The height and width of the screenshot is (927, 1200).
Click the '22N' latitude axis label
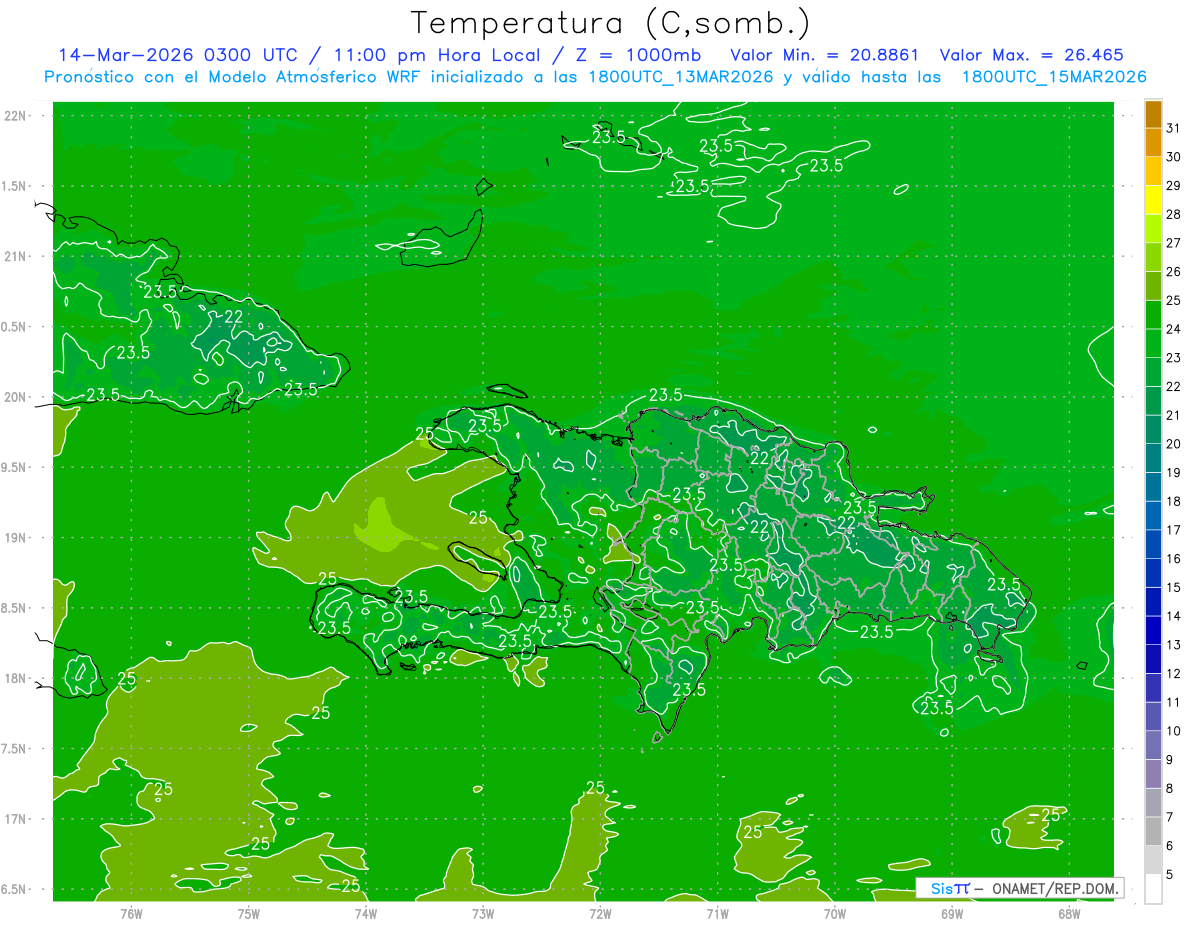click(x=16, y=115)
